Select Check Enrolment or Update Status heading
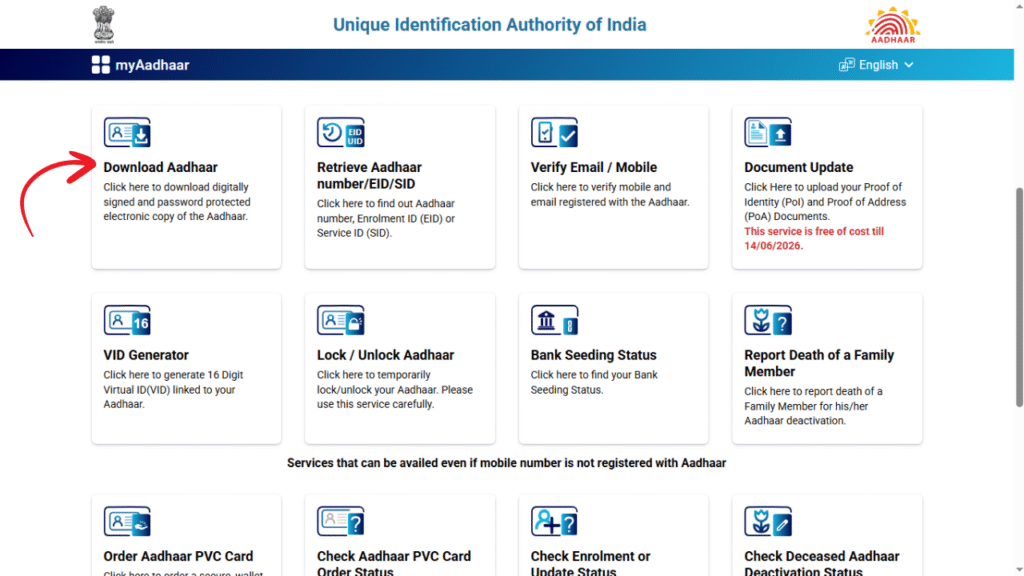The width and height of the screenshot is (1024, 576). click(x=590, y=563)
